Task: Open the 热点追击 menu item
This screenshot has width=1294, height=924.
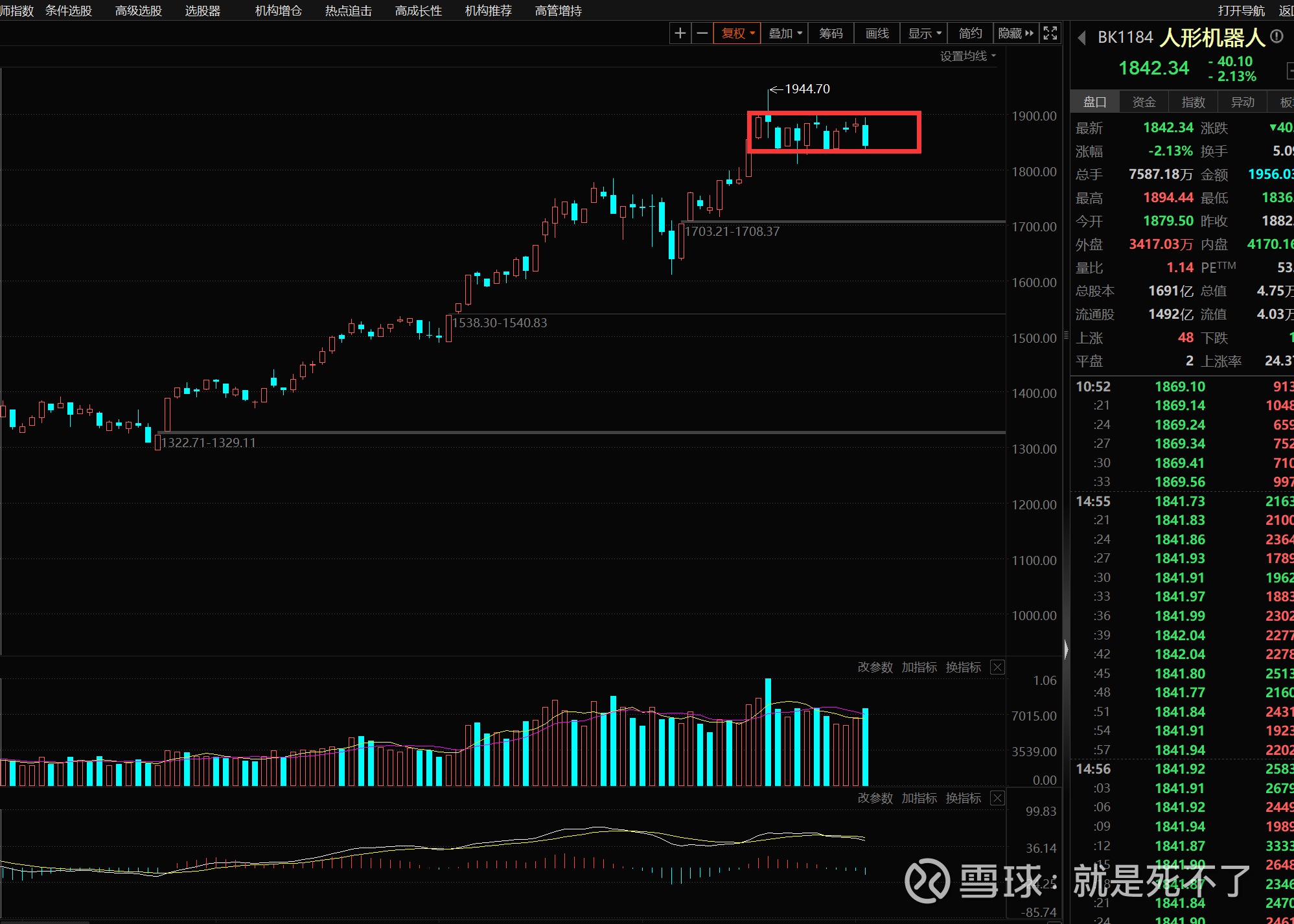Action: (x=348, y=11)
